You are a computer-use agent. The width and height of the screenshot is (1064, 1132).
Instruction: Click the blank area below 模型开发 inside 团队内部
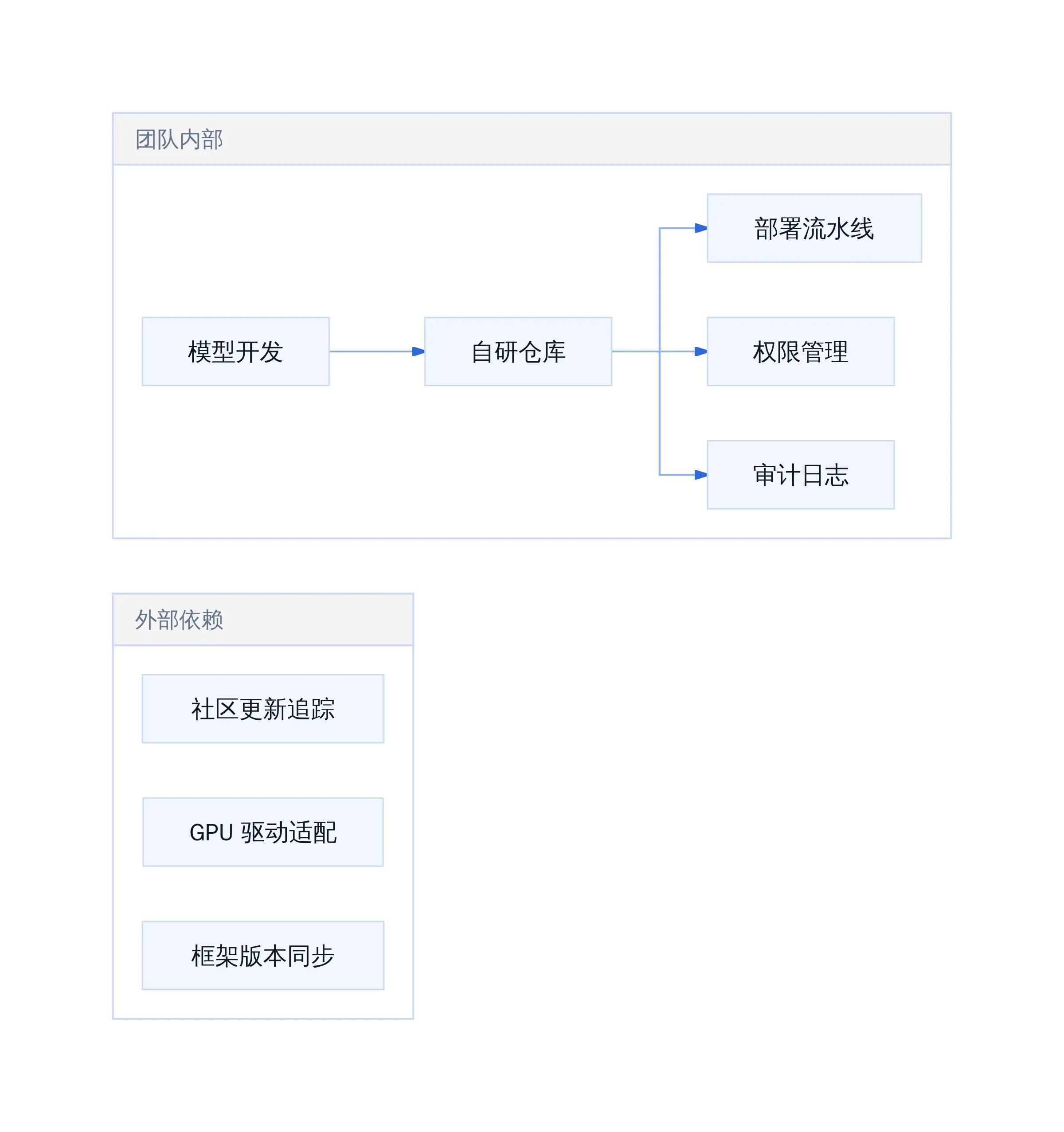[x=235, y=461]
